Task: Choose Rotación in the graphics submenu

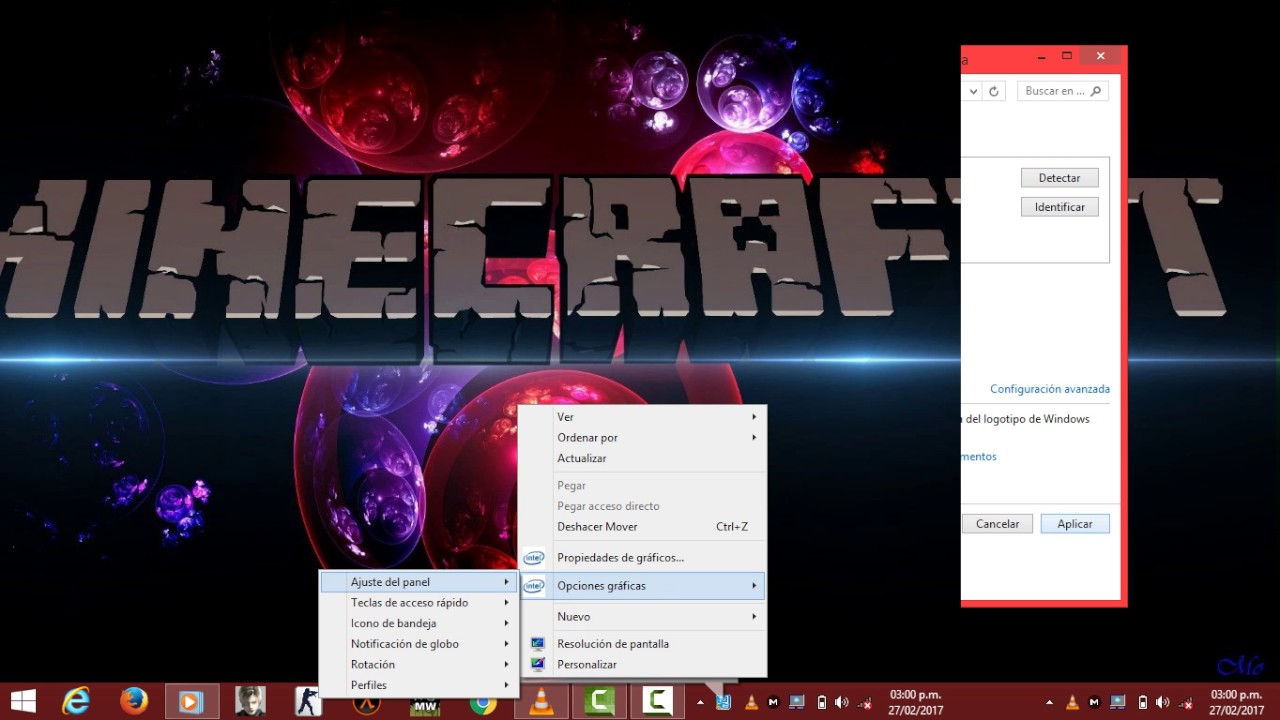Action: tap(418, 664)
